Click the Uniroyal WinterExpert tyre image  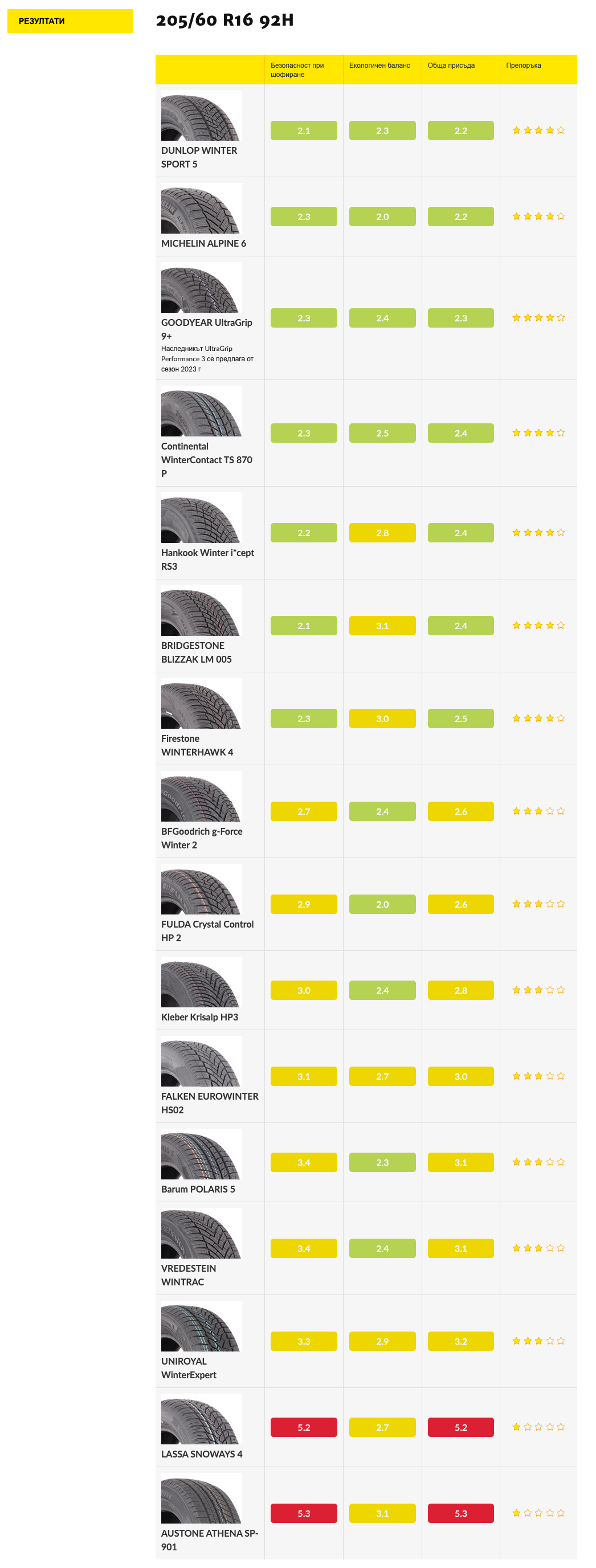tap(202, 1326)
